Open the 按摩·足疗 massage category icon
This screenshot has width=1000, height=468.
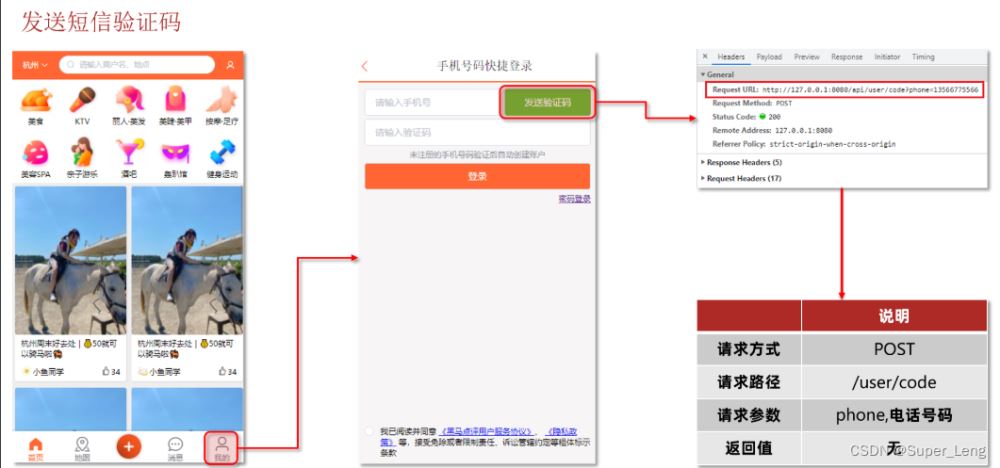pyautogui.click(x=222, y=101)
